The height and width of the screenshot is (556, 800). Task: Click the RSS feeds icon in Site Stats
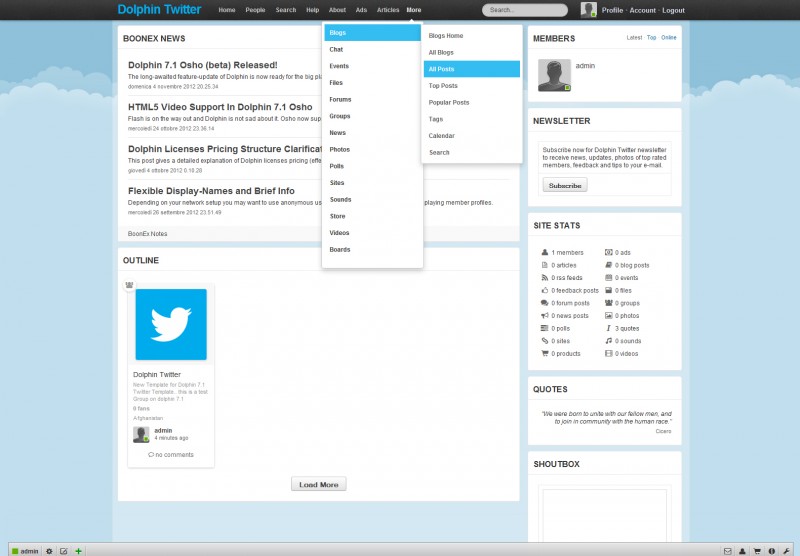pos(544,277)
